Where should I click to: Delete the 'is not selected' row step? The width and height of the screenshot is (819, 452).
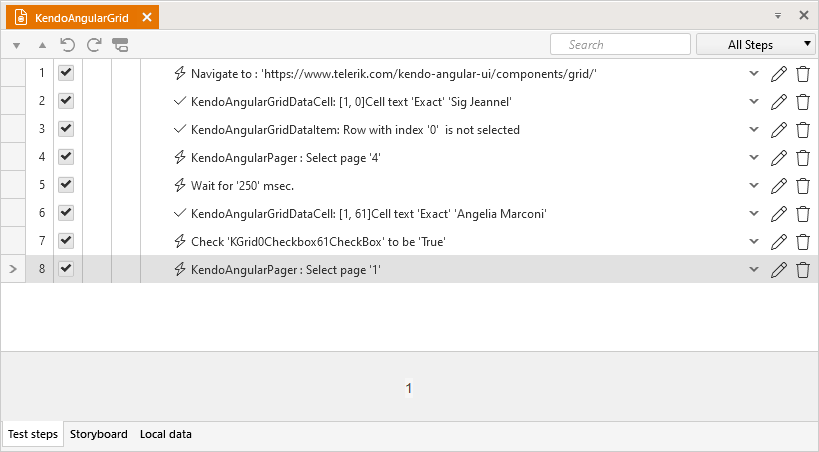[x=803, y=130]
